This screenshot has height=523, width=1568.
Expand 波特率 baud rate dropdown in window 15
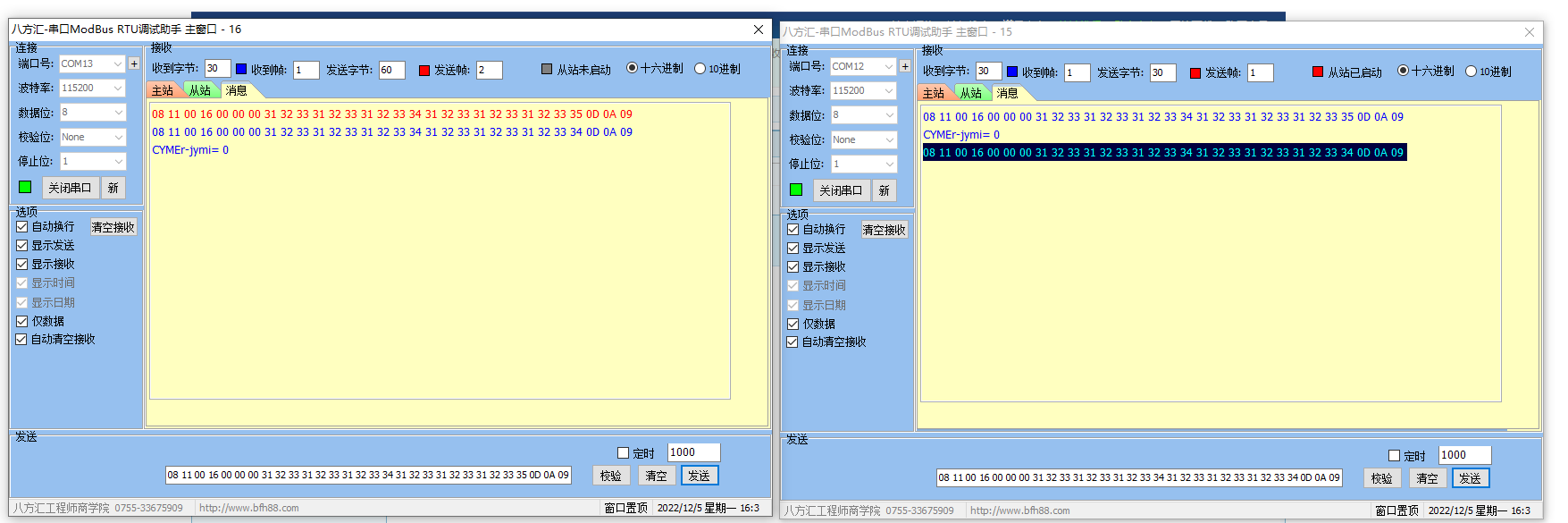click(888, 90)
